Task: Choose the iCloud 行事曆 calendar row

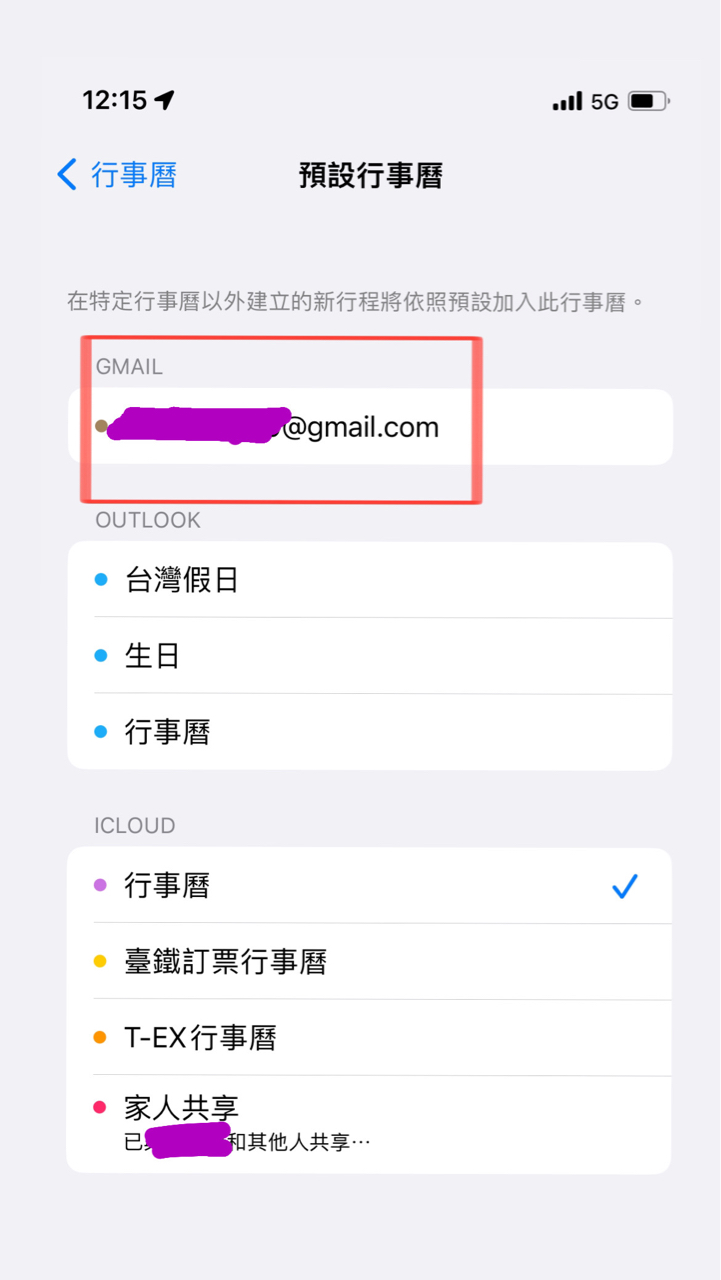Action: [x=370, y=886]
